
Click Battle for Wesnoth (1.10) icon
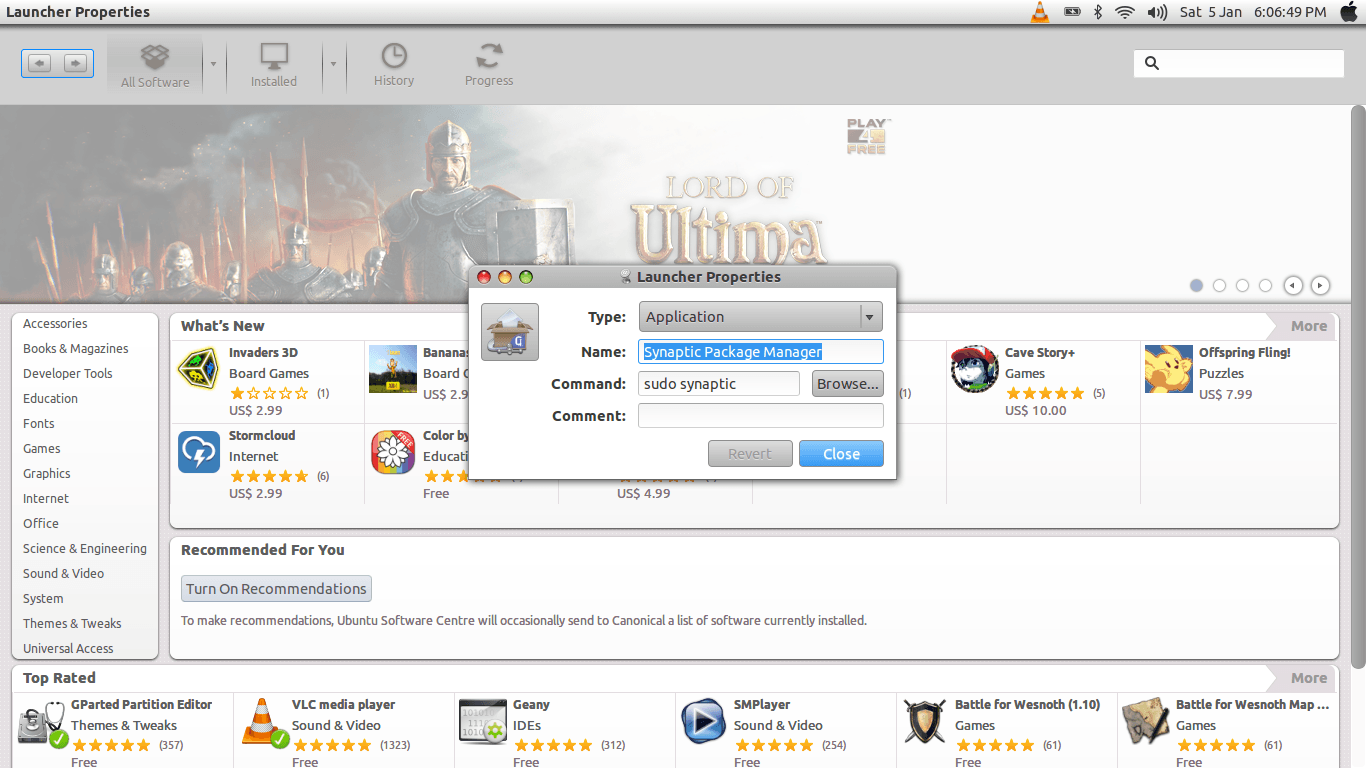pyautogui.click(x=925, y=721)
